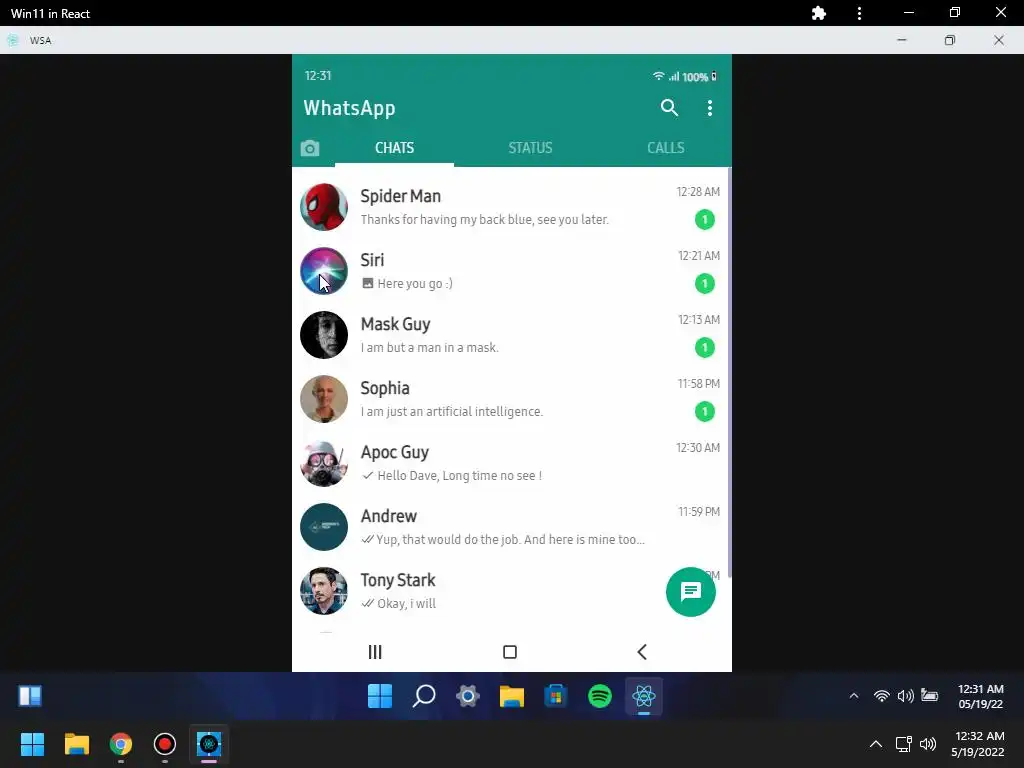This screenshot has height=768, width=1024.
Task: Open the Tony Stark chat name
Action: tap(398, 580)
